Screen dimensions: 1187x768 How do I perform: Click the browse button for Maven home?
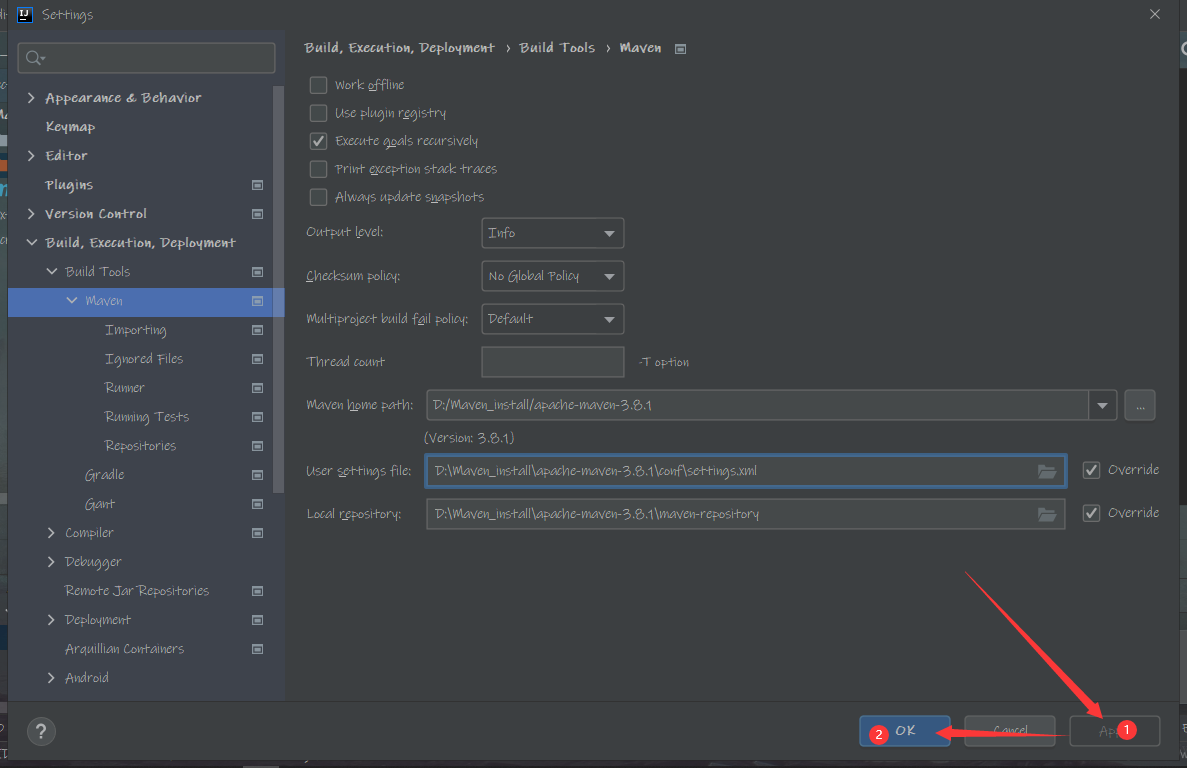pos(1139,406)
